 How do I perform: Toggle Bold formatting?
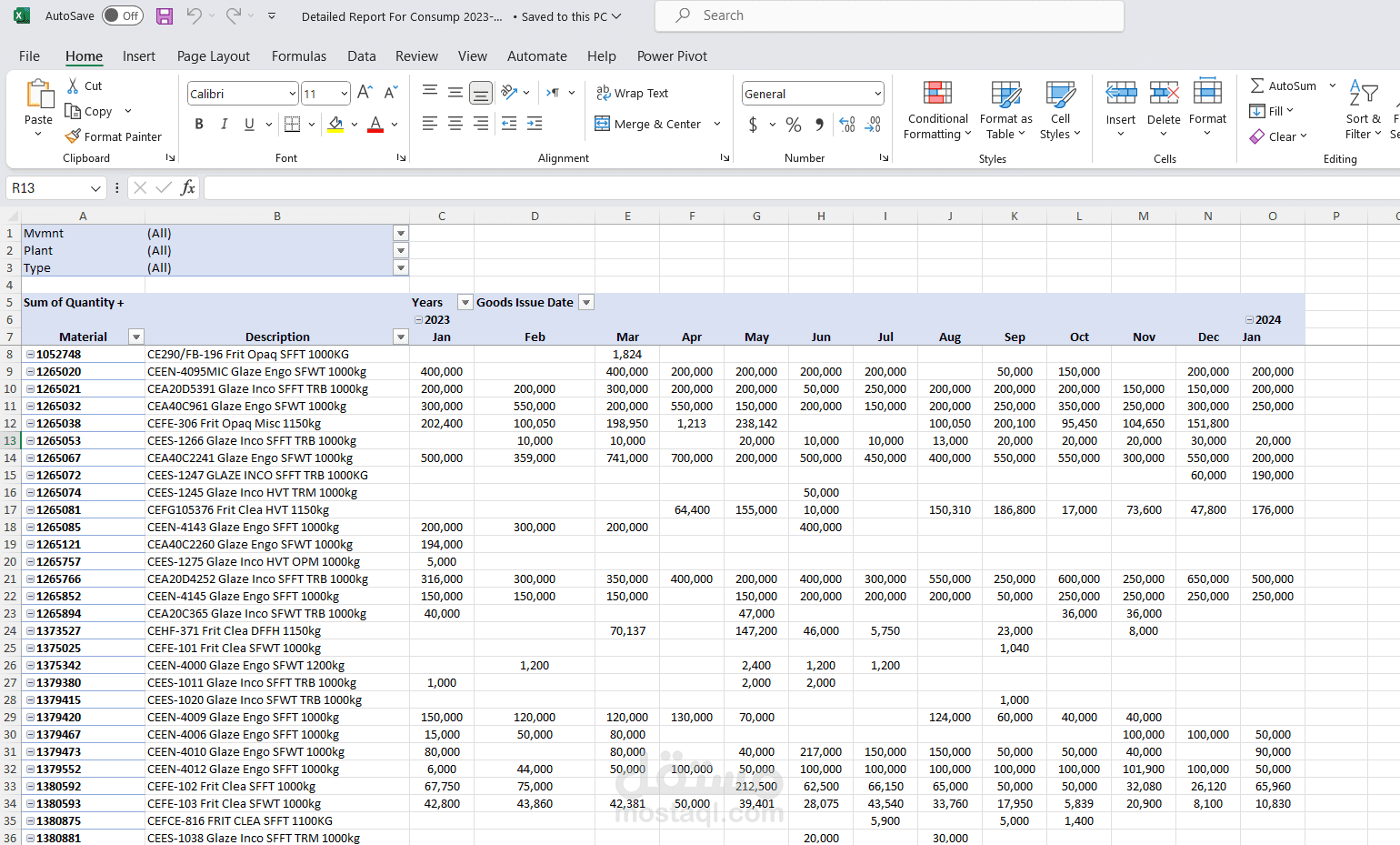[199, 124]
